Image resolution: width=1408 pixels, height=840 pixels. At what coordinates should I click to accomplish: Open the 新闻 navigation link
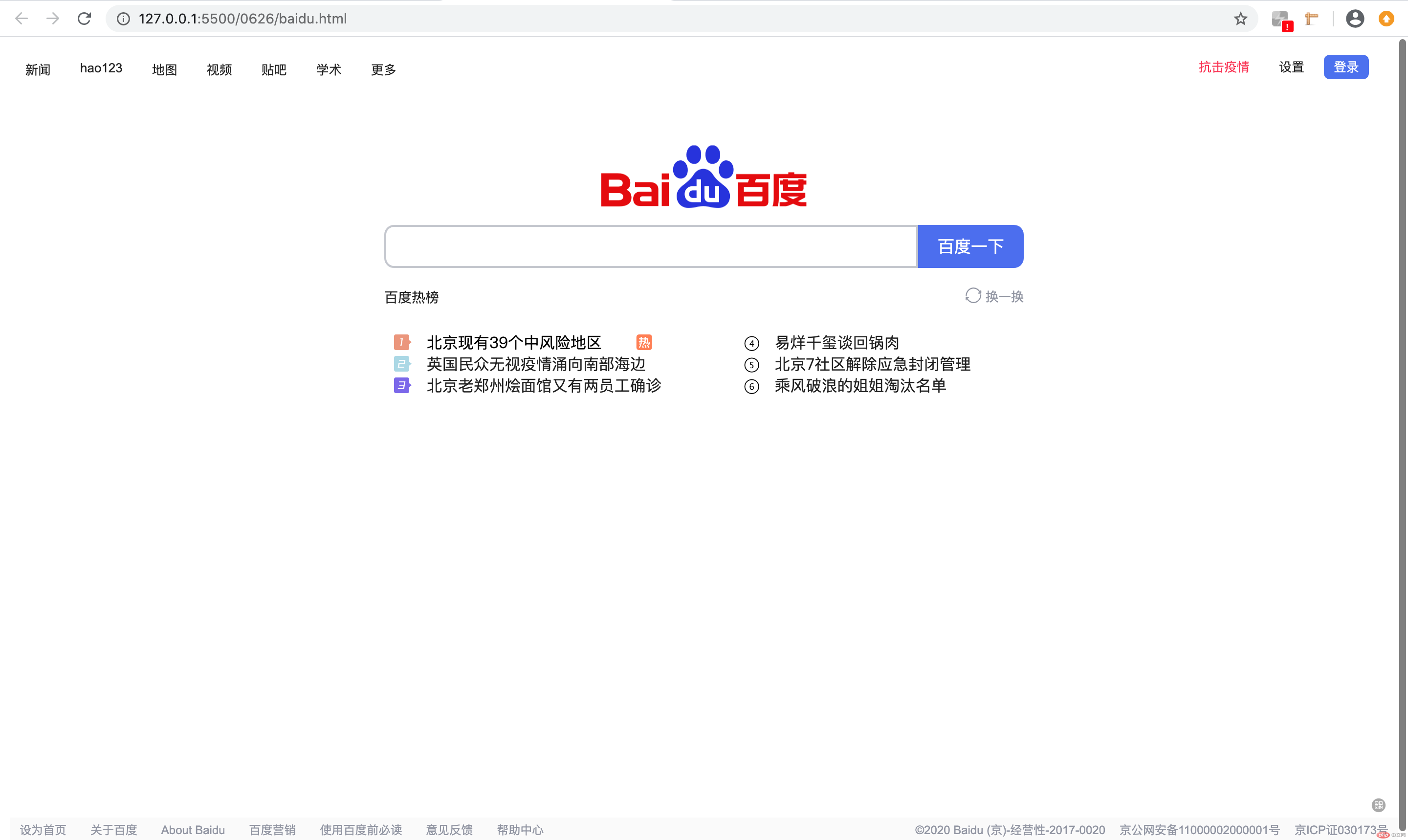(38, 69)
